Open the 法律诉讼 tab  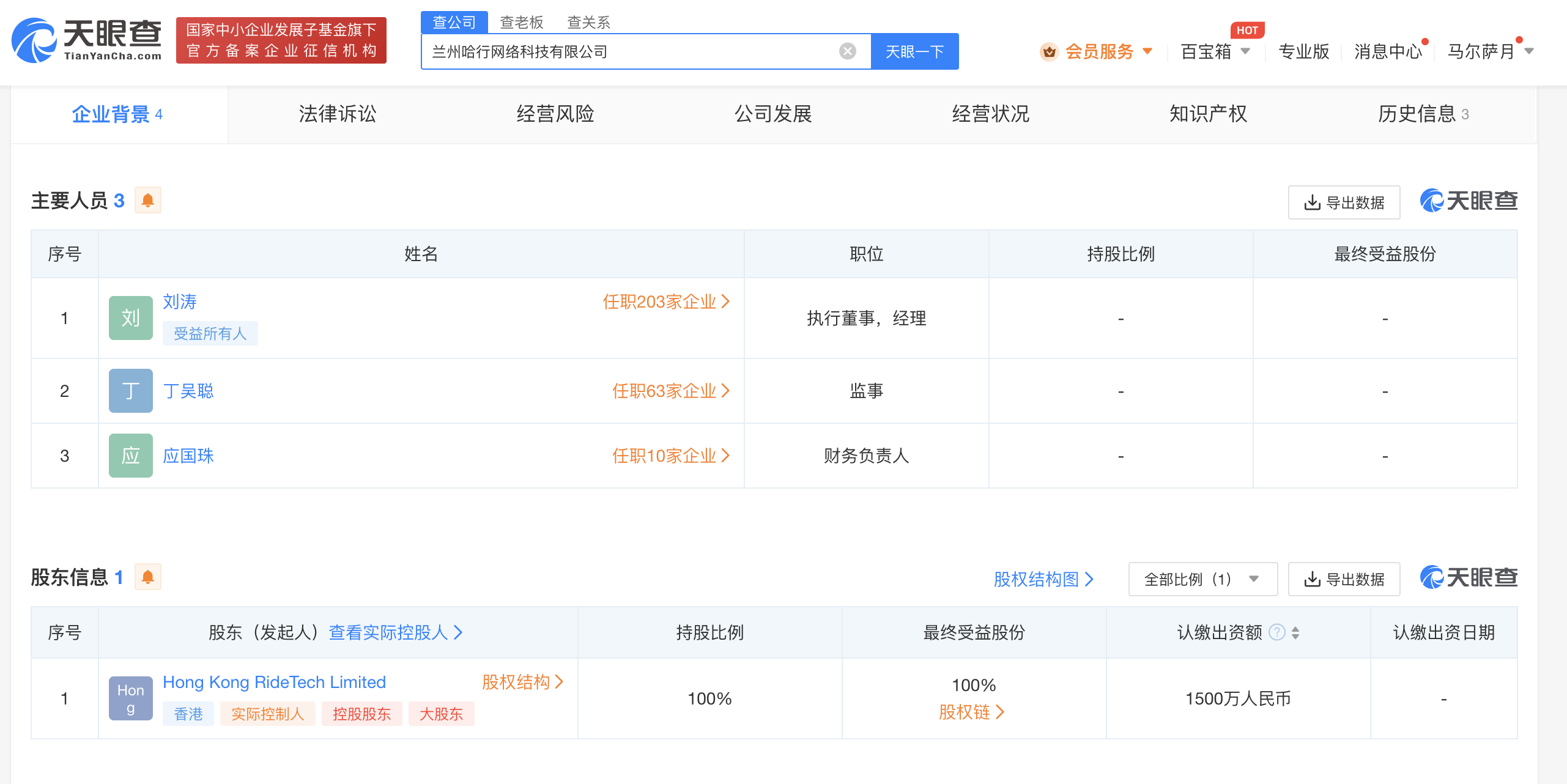(336, 114)
